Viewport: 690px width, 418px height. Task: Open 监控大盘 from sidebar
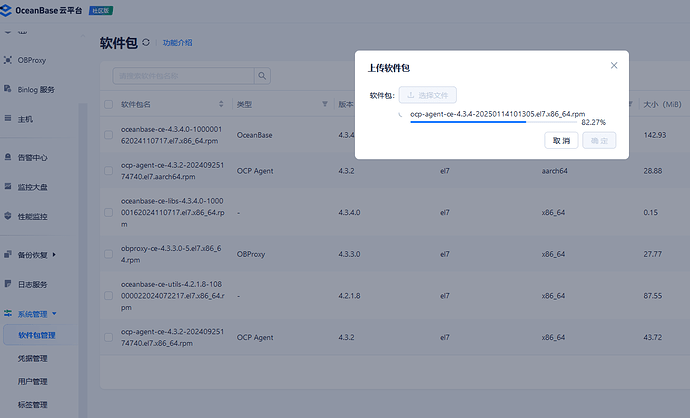(33, 187)
